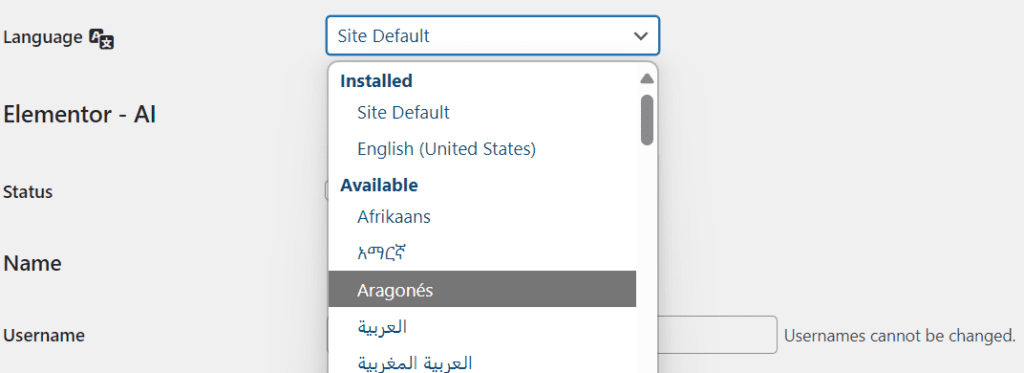This screenshot has height=373, width=1024.
Task: Click the translation icon beside Language
Action: click(x=101, y=39)
